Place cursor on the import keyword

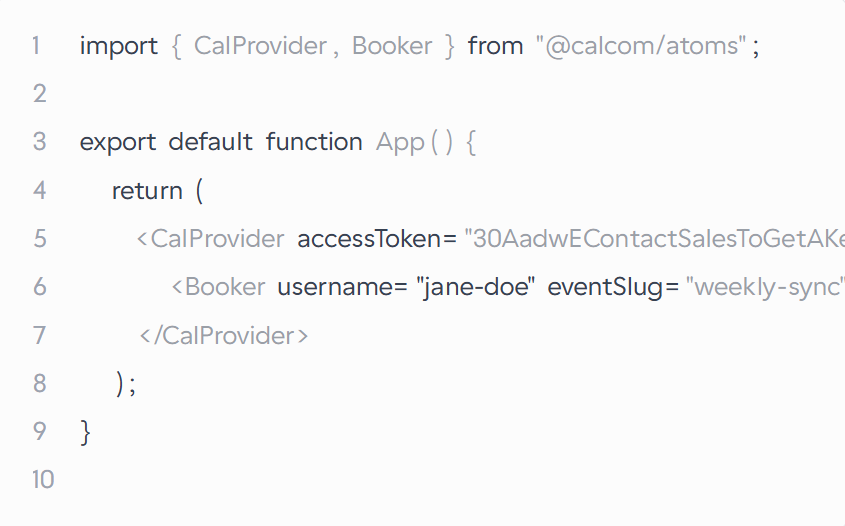coord(119,46)
